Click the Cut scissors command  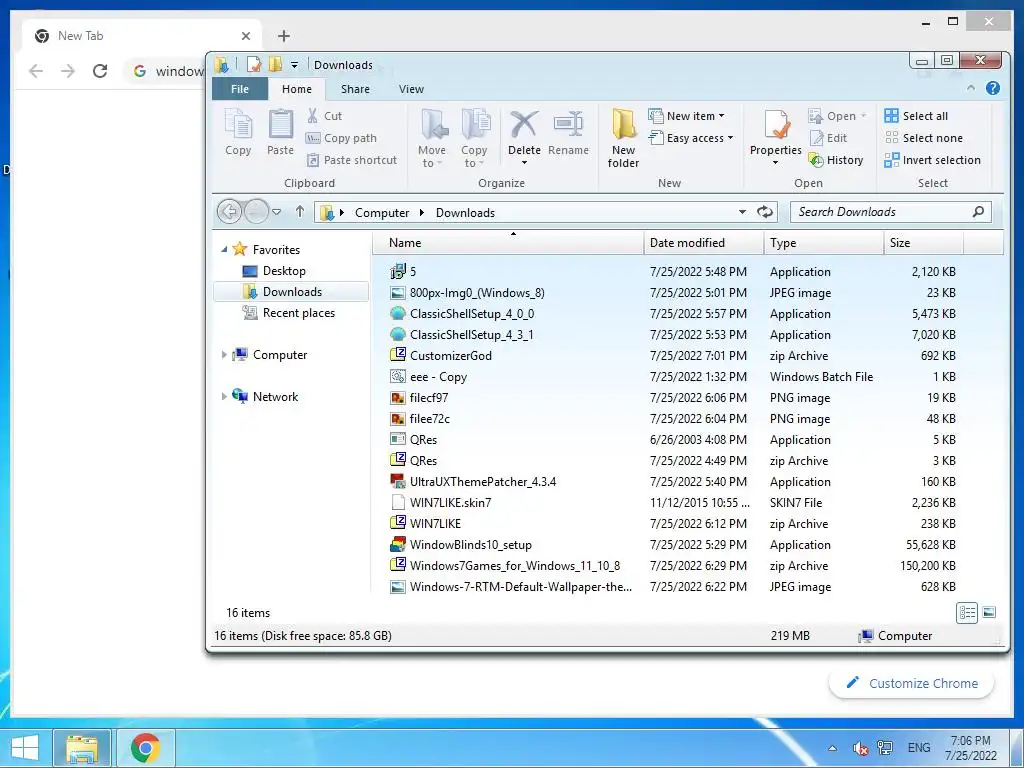[x=325, y=116]
